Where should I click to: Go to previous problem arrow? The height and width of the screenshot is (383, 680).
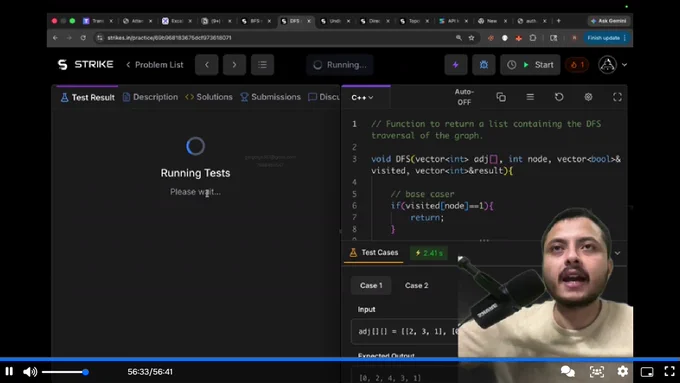click(207, 65)
